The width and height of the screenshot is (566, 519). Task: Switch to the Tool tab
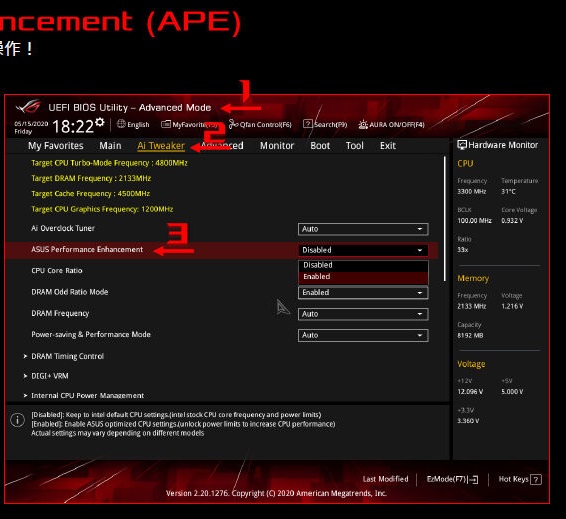tap(354, 146)
